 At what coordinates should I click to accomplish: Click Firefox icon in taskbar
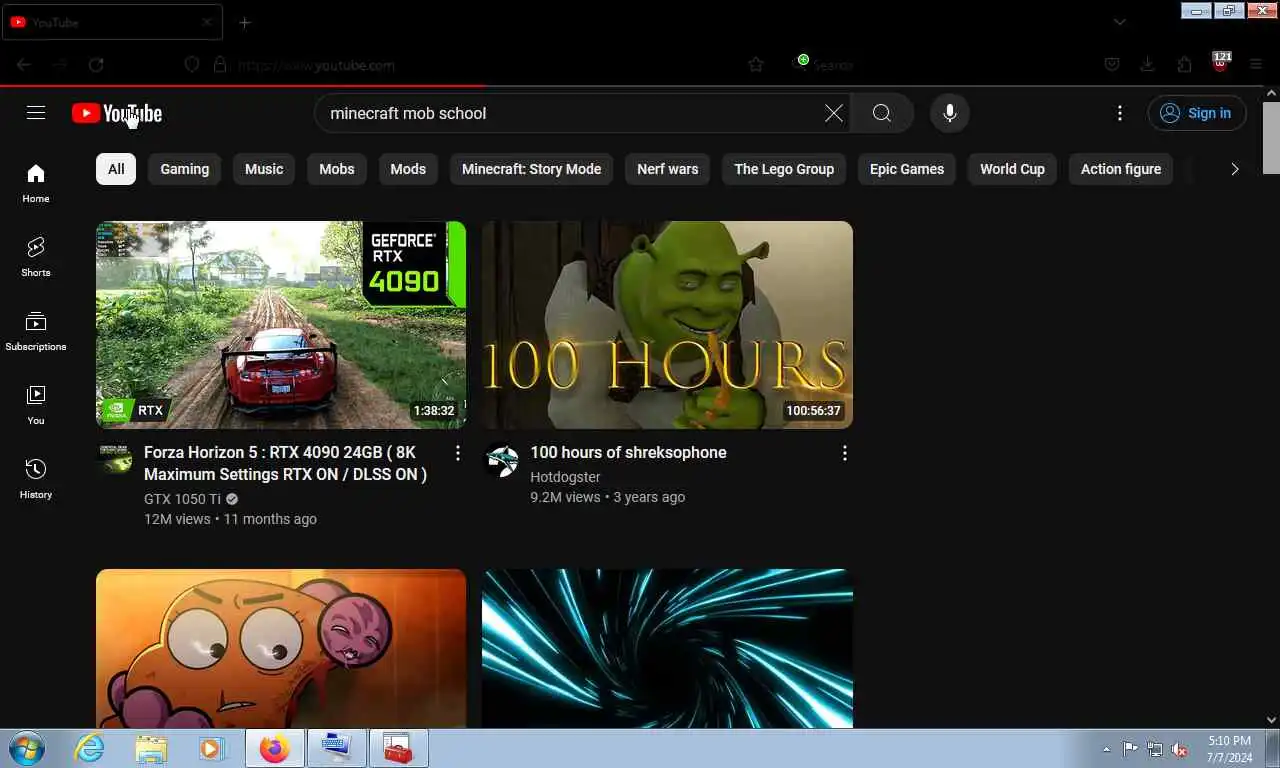[274, 748]
